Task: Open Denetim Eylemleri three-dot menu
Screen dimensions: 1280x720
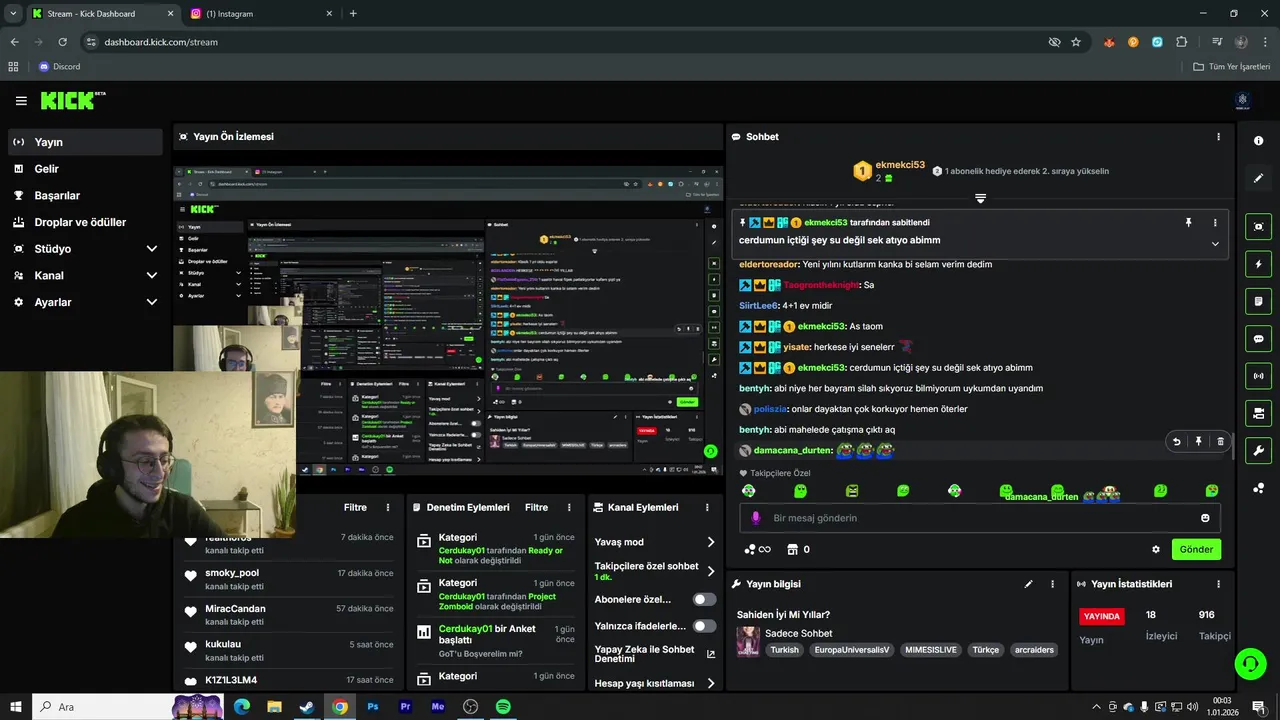Action: pos(569,507)
